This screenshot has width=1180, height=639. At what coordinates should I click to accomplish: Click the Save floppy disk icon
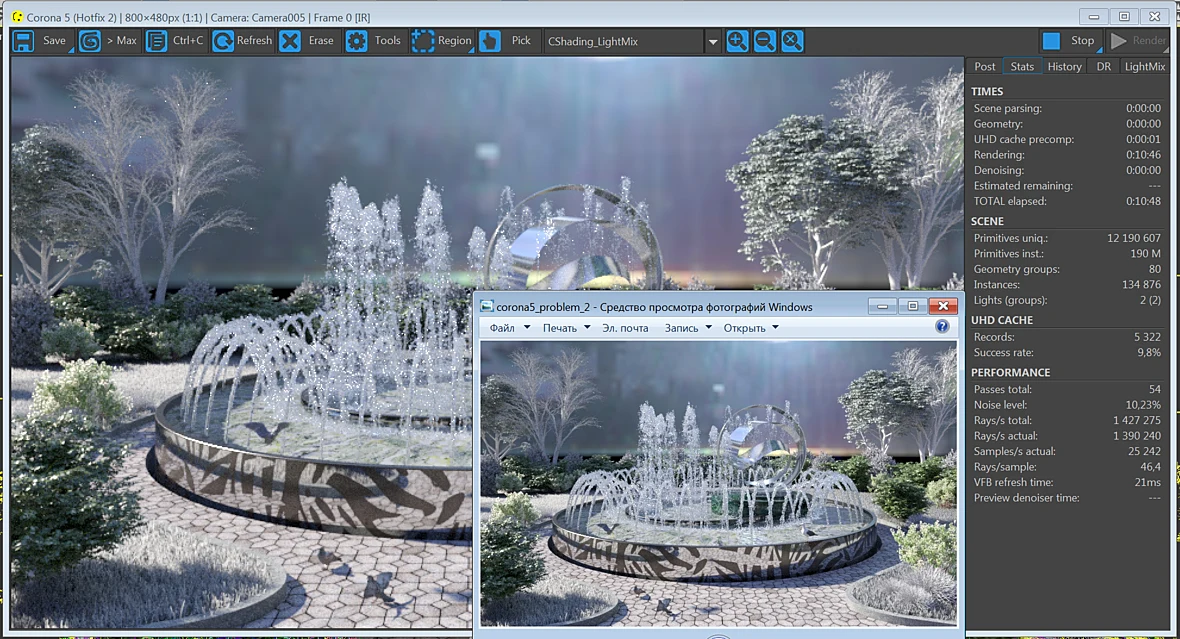pyautogui.click(x=23, y=41)
